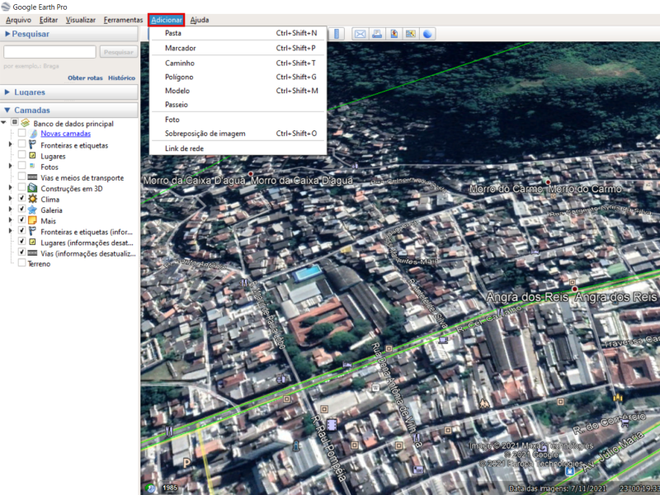660x495 pixels.
Task: Click flag icon of Fronteiras e etiquetas (infor...)
Action: coord(32,232)
